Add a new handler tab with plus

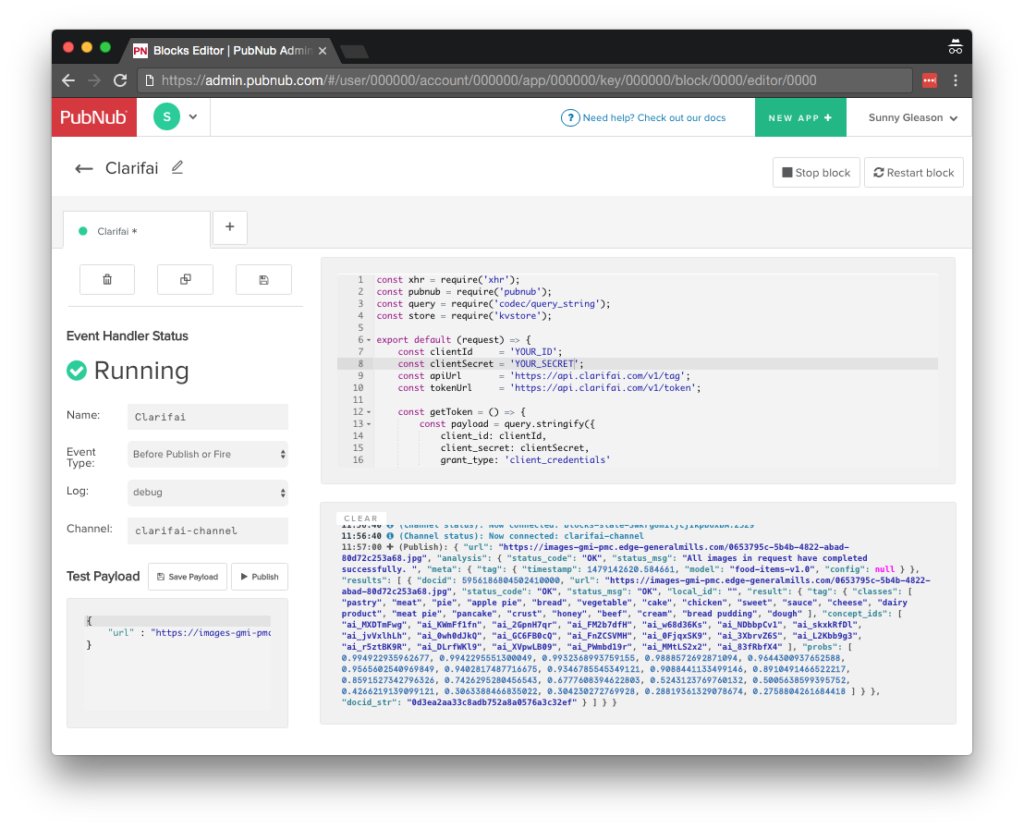pos(230,228)
